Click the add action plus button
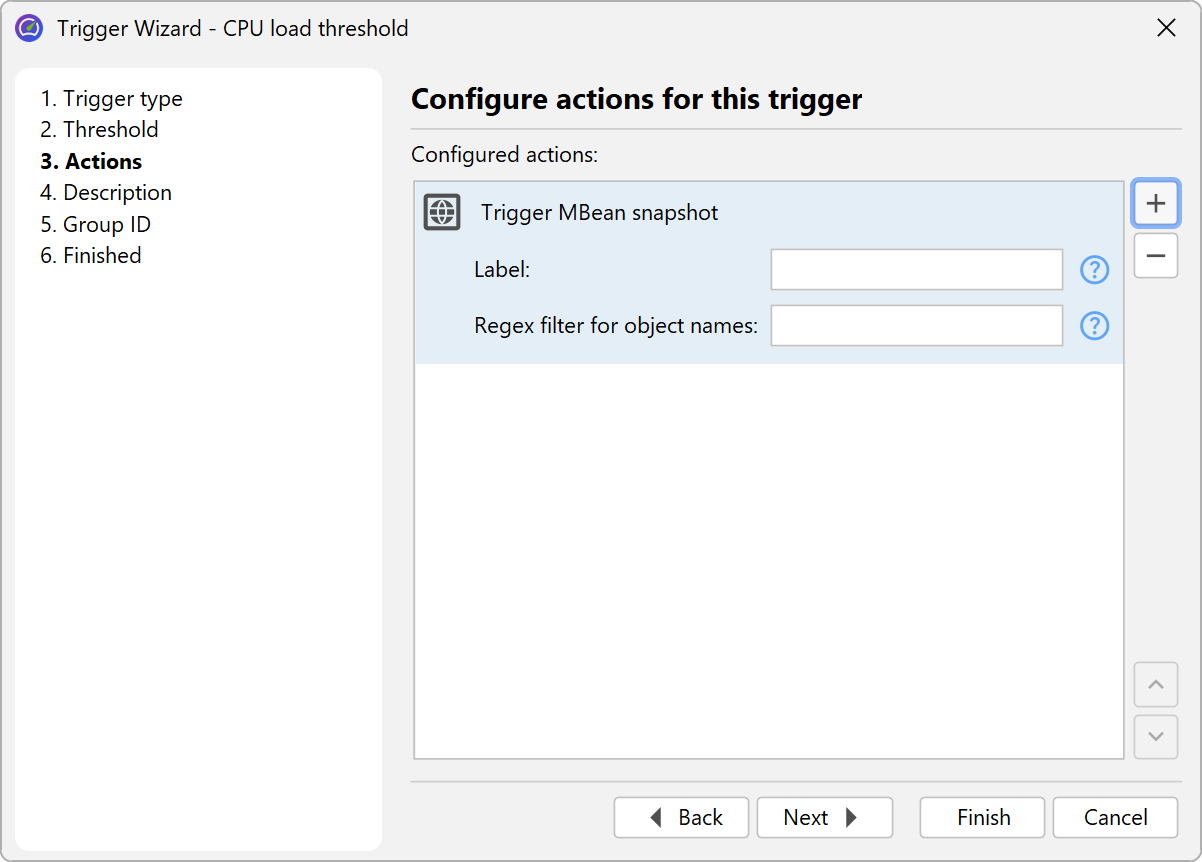 (x=1156, y=204)
